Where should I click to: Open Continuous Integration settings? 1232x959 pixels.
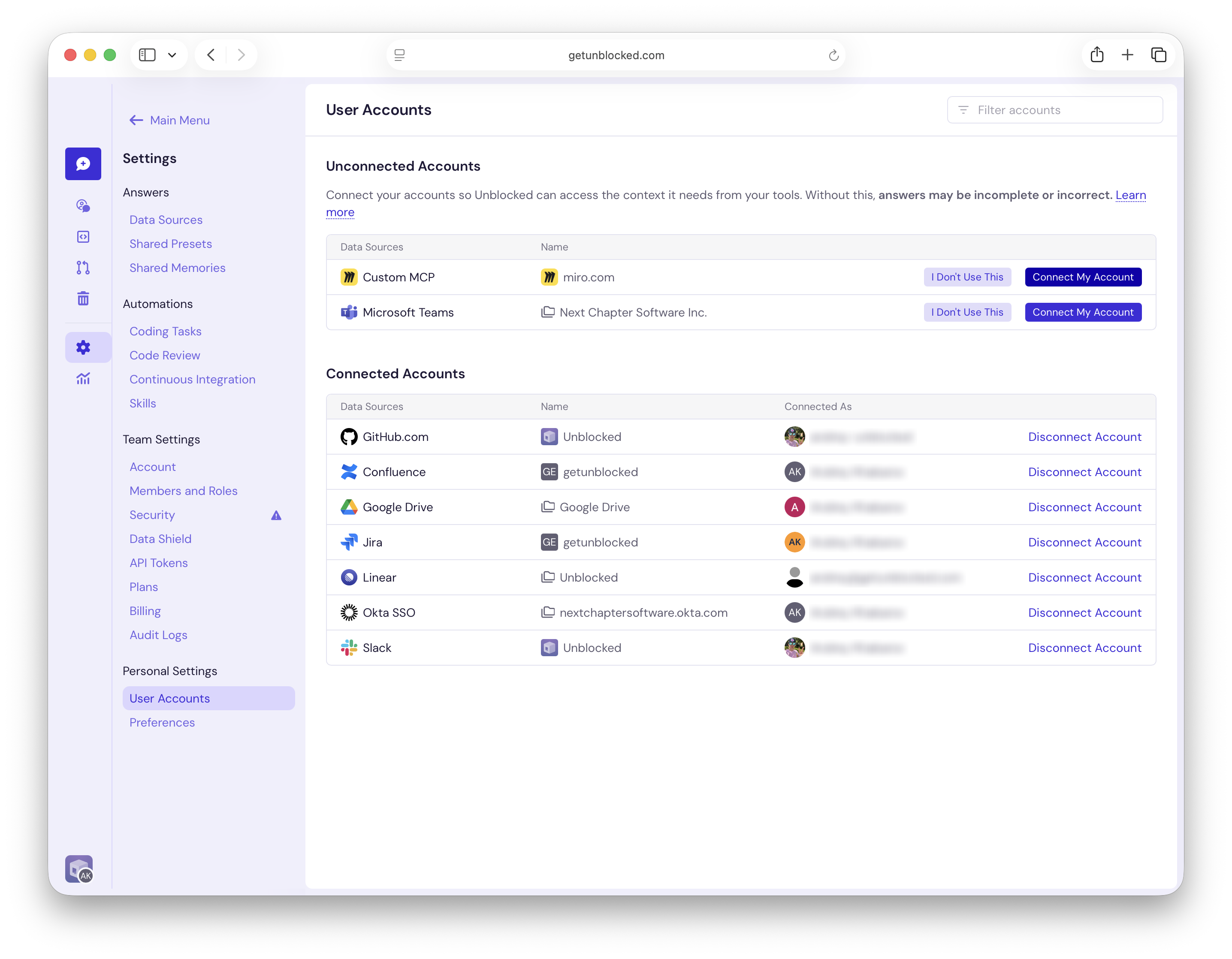pyautogui.click(x=192, y=380)
